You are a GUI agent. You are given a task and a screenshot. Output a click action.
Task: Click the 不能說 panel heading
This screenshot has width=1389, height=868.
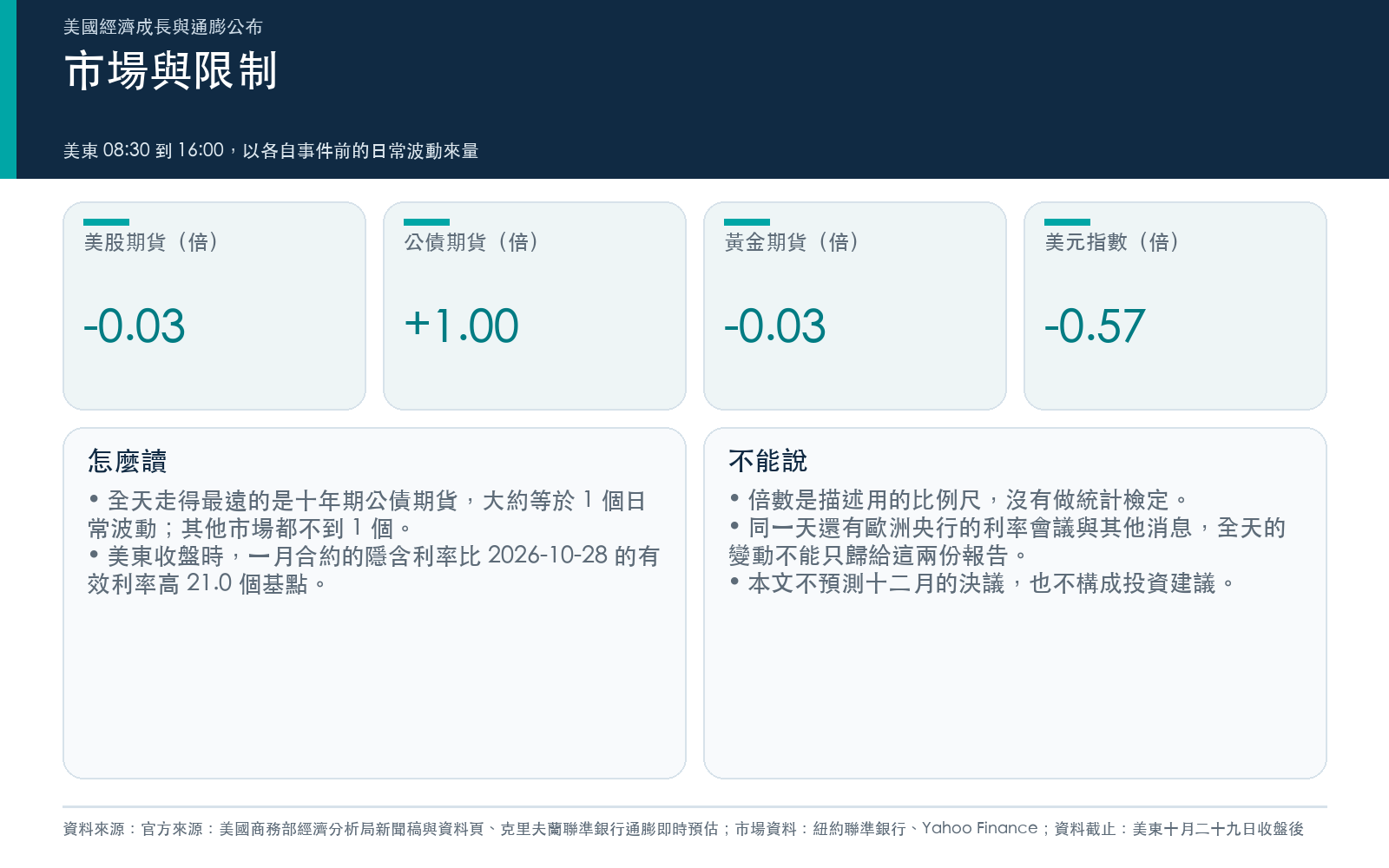[767, 461]
